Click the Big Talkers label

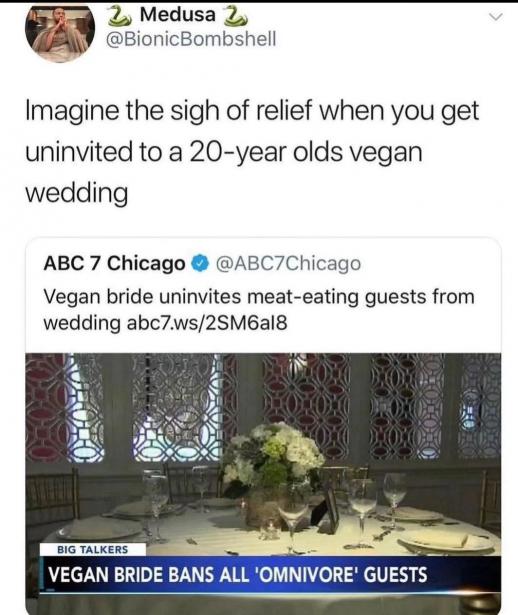pos(93,549)
